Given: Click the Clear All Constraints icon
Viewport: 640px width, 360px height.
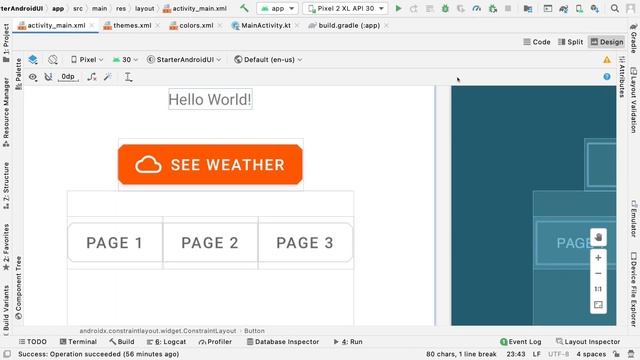Looking at the screenshot, I should point(92,77).
